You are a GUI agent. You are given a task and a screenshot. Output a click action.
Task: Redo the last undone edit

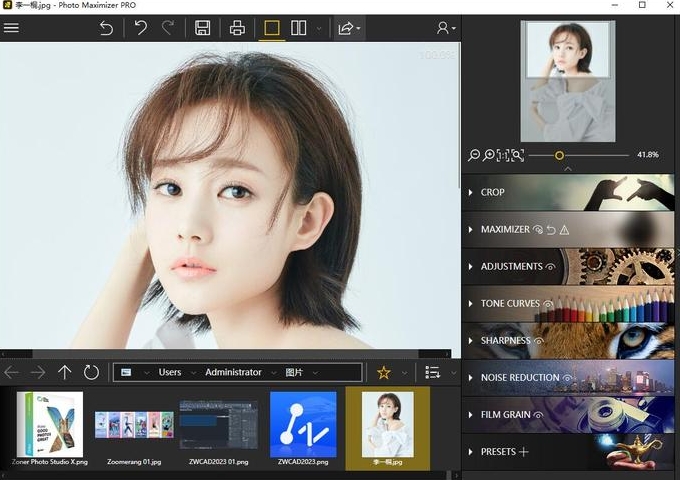[x=168, y=28]
